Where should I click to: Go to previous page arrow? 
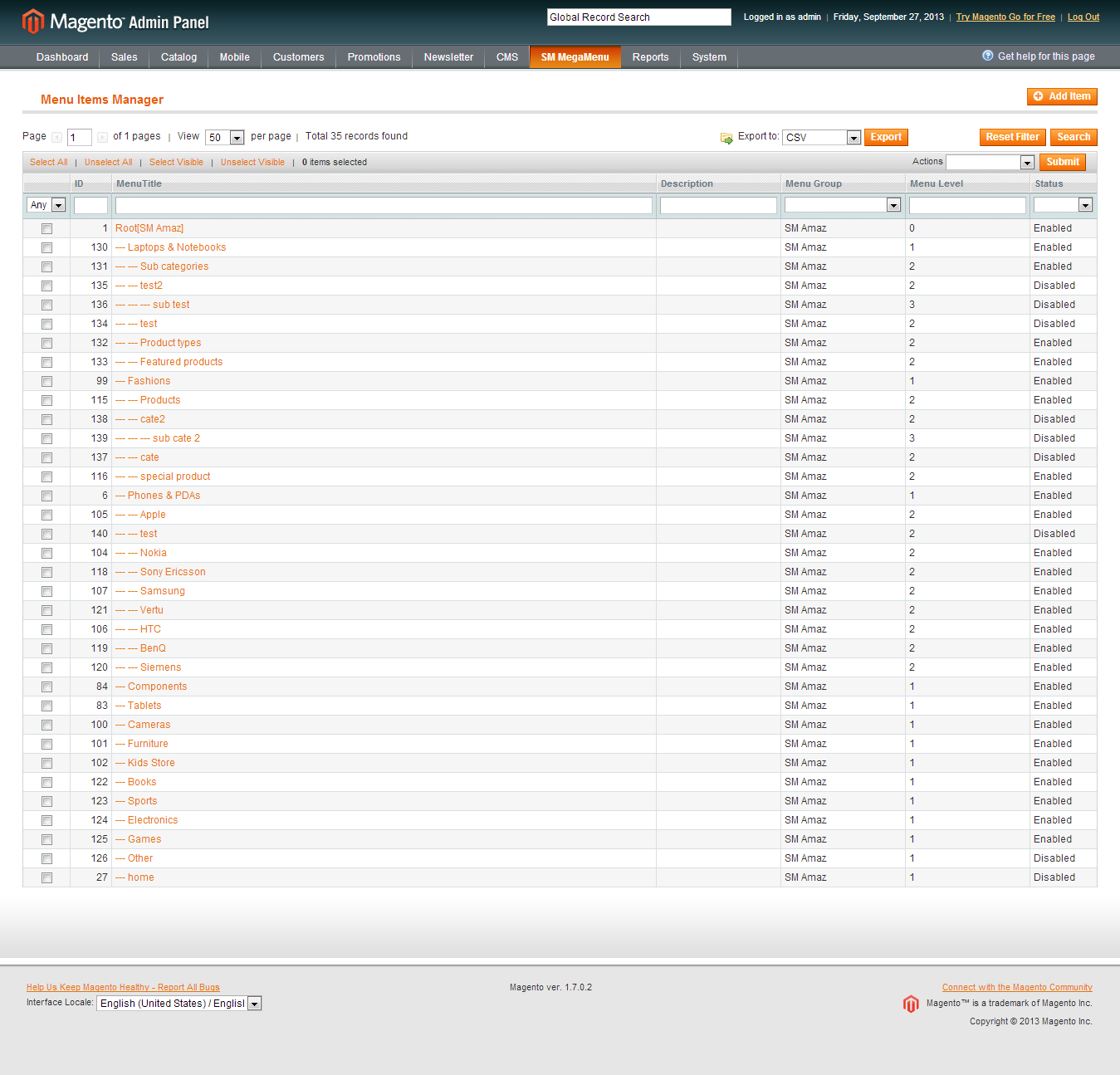[56, 137]
